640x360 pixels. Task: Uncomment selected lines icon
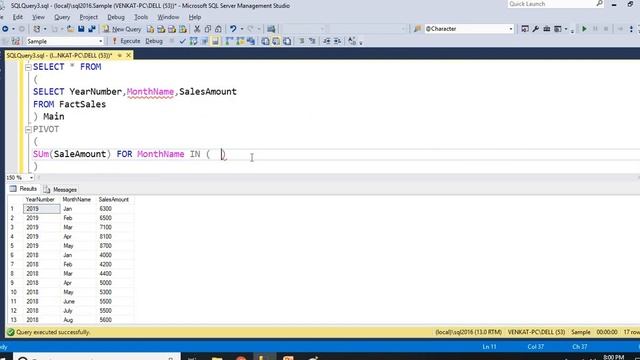312,41
